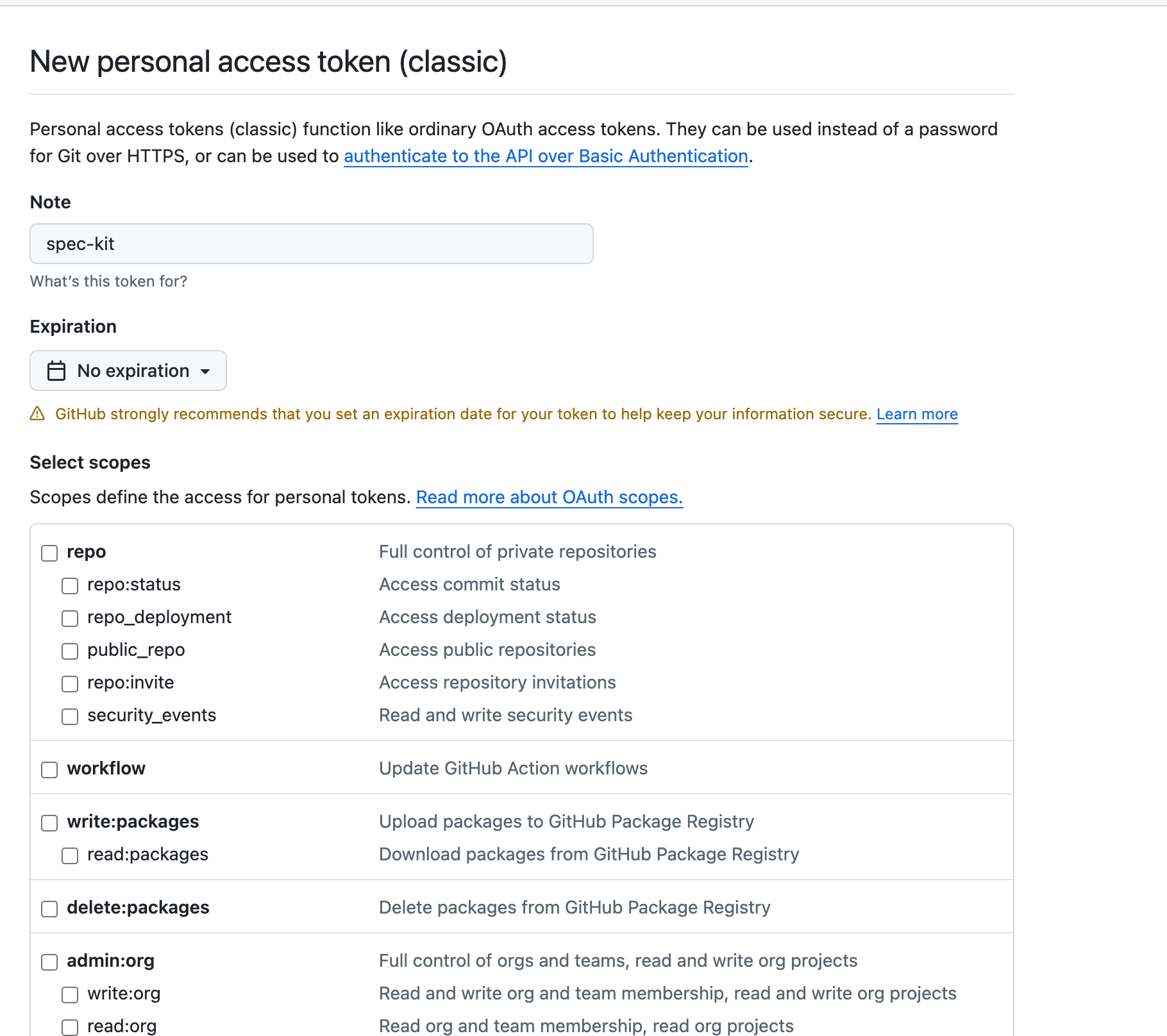Viewport: 1167px width, 1036px height.
Task: Check the workflow scope
Action: point(49,769)
